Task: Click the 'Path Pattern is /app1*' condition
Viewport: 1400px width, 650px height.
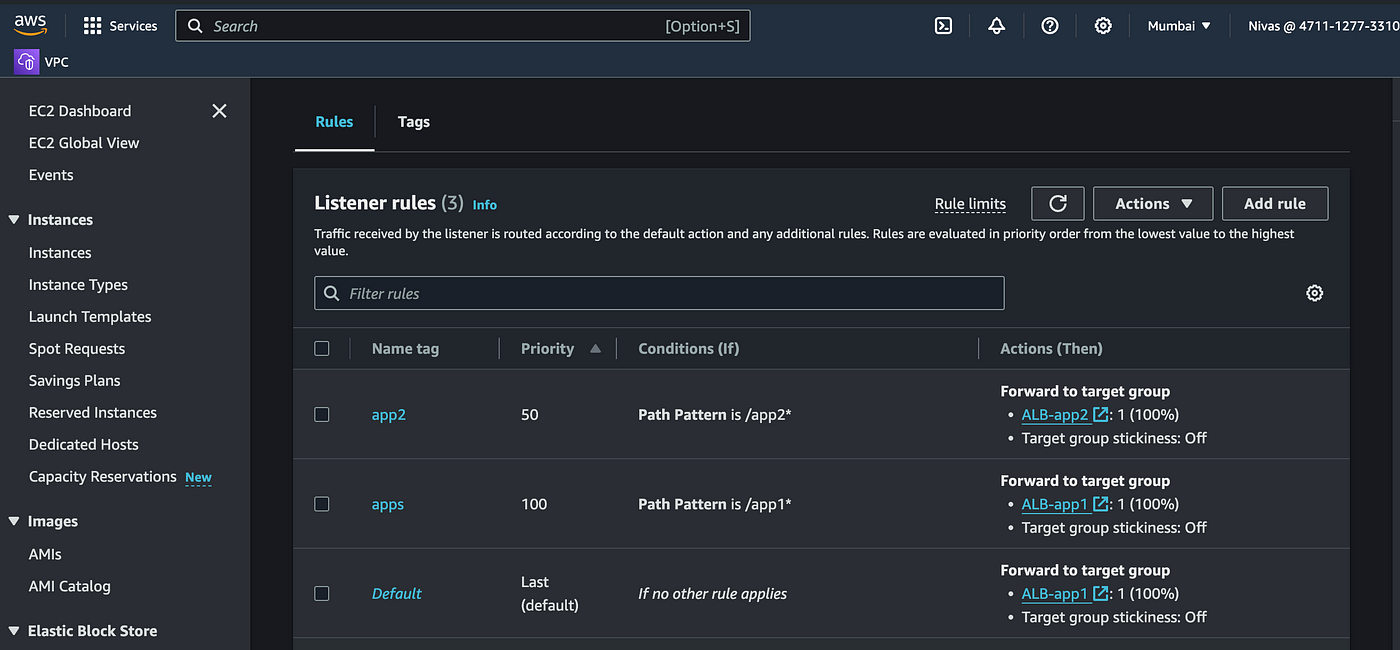Action: pos(715,504)
